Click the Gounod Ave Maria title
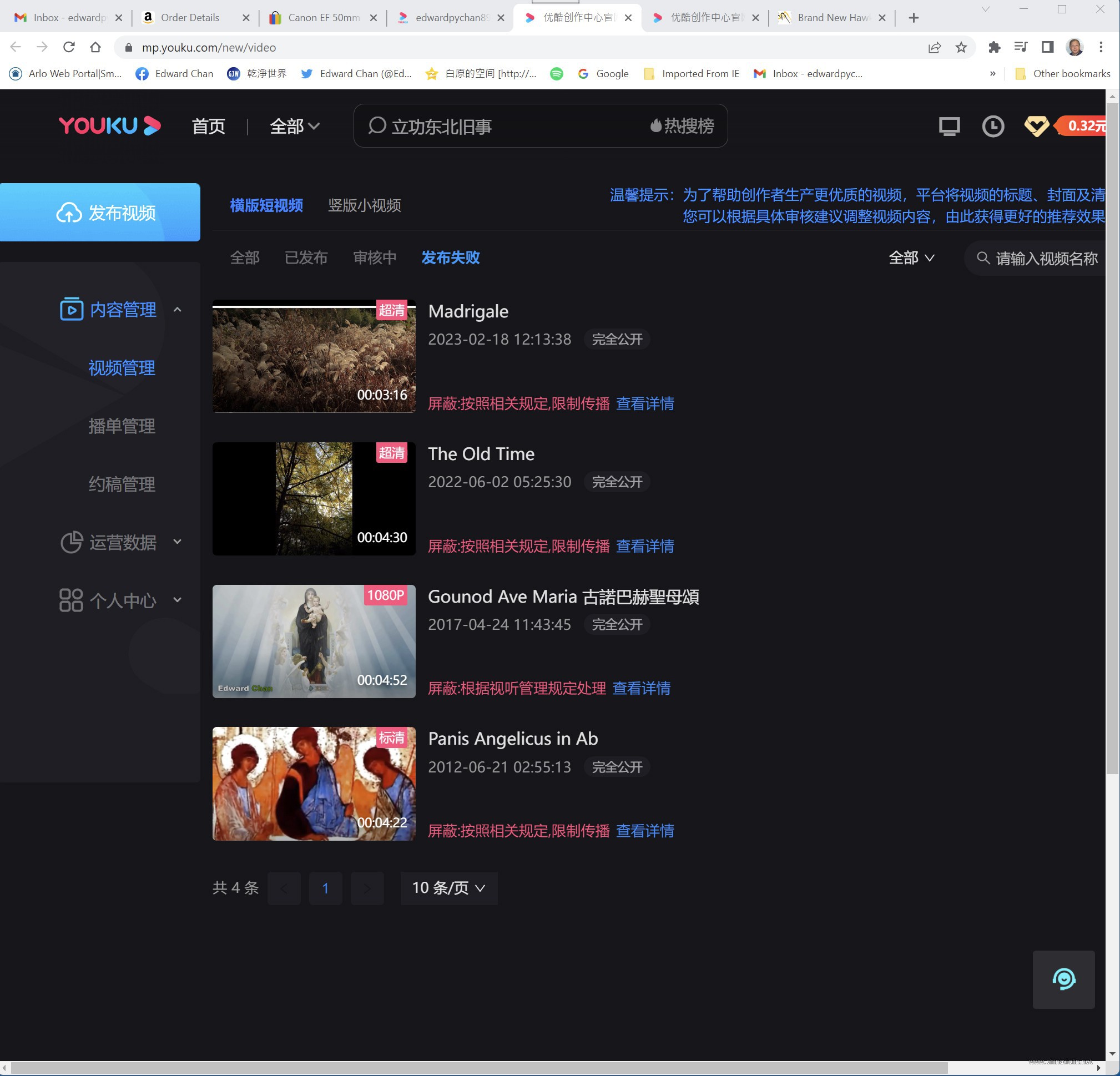The image size is (1120, 1076). point(563,597)
